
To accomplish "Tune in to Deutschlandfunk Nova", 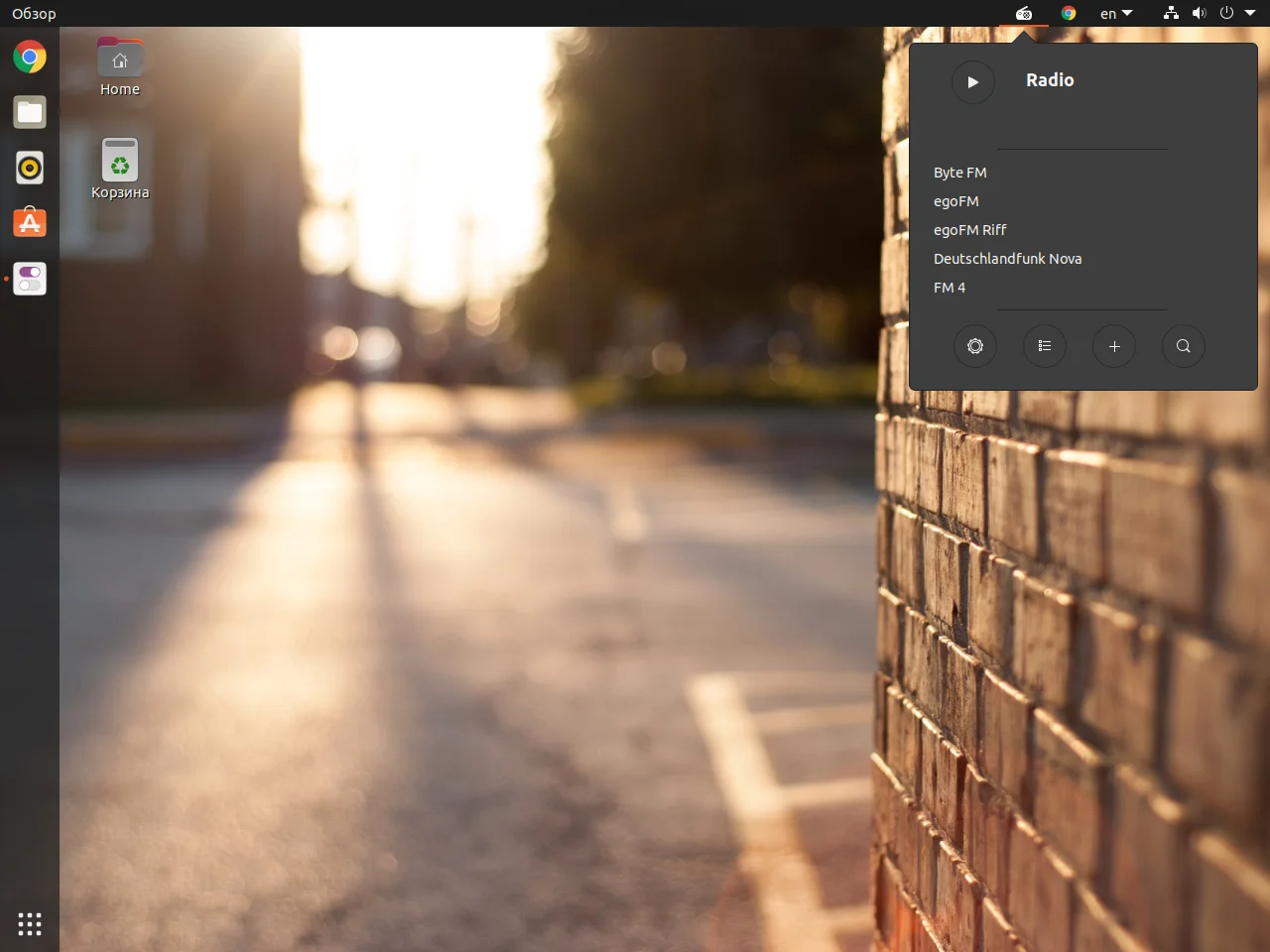I will click(x=1082, y=259).
